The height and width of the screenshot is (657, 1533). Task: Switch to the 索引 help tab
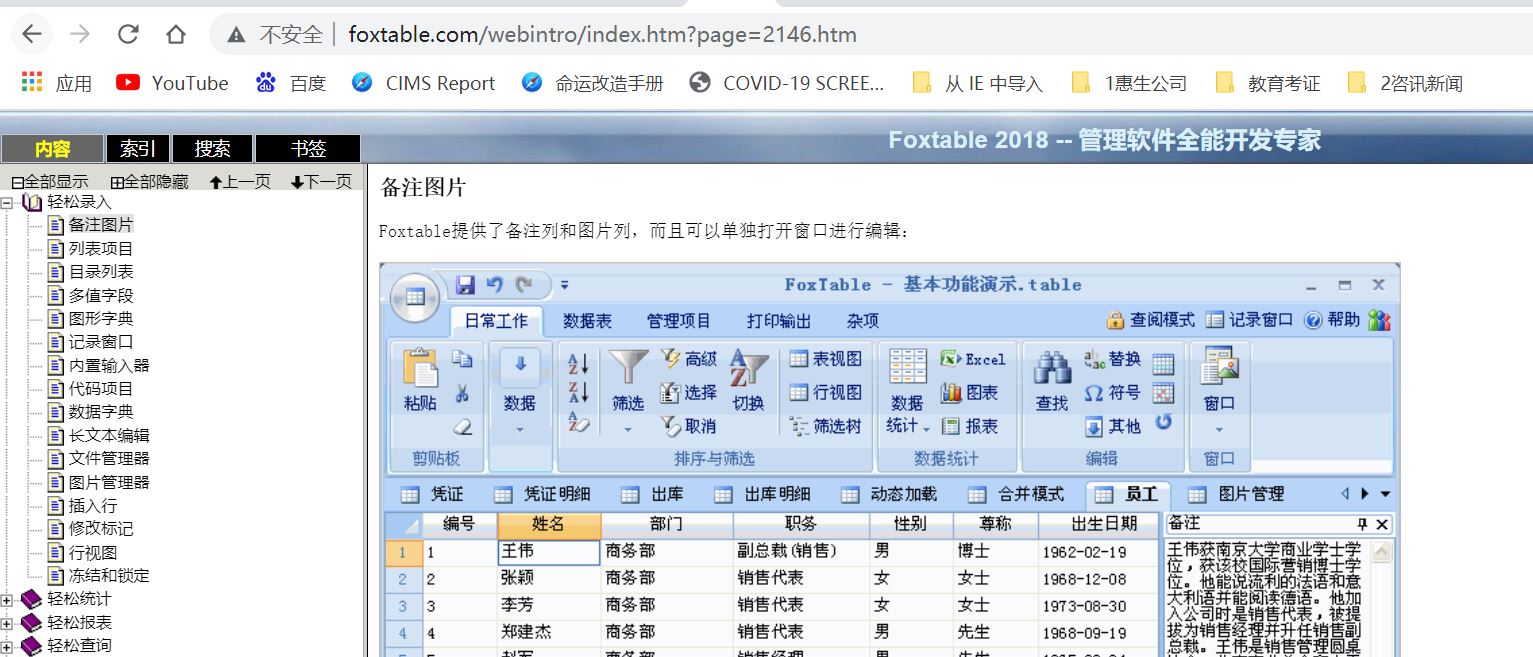coord(138,149)
